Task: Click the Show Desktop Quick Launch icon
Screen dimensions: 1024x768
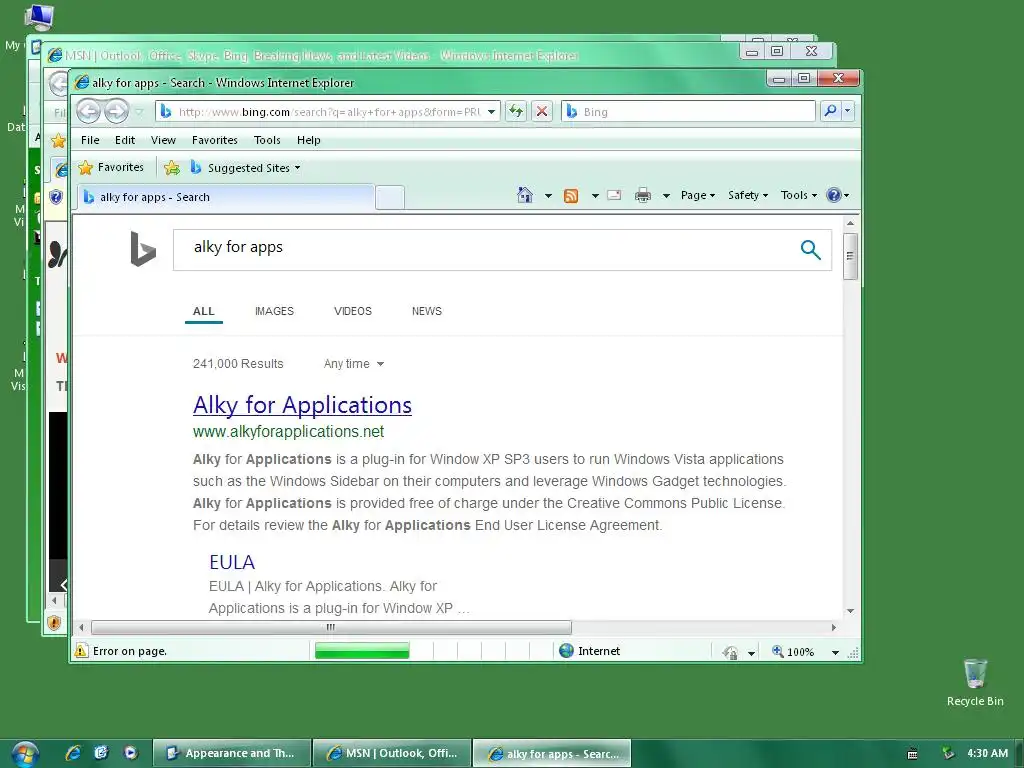Action: [x=101, y=753]
